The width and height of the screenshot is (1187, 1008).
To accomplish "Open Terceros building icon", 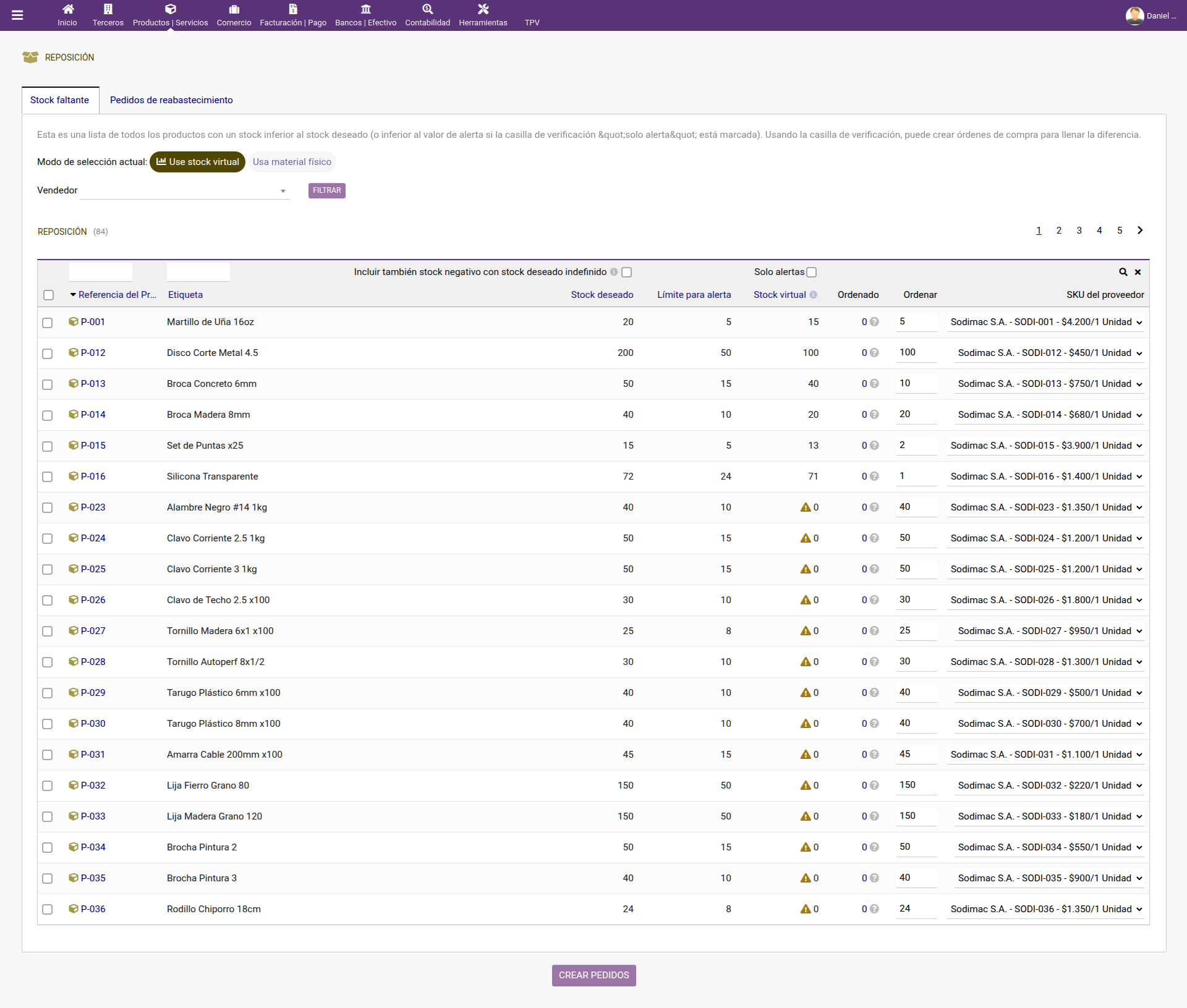I will 108,9.
